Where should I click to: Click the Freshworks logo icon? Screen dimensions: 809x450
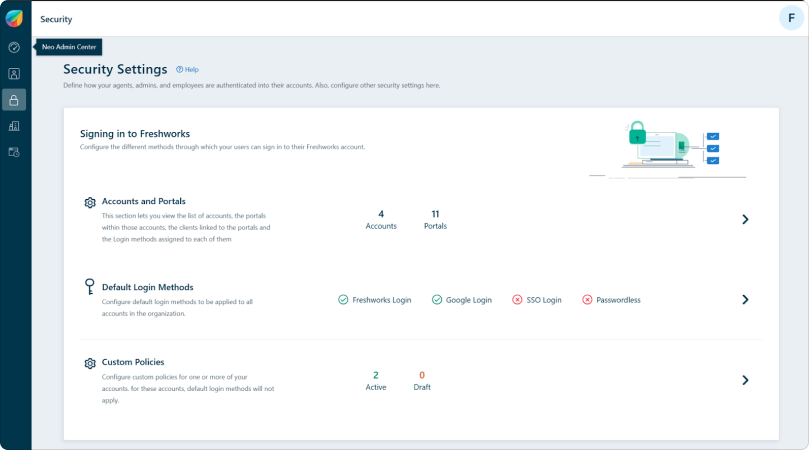(x=14, y=19)
